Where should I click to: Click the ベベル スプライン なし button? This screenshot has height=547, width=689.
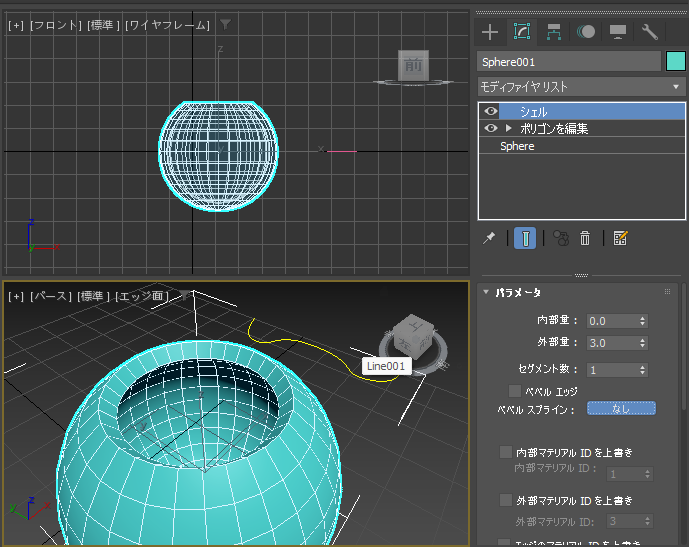pyautogui.click(x=621, y=409)
